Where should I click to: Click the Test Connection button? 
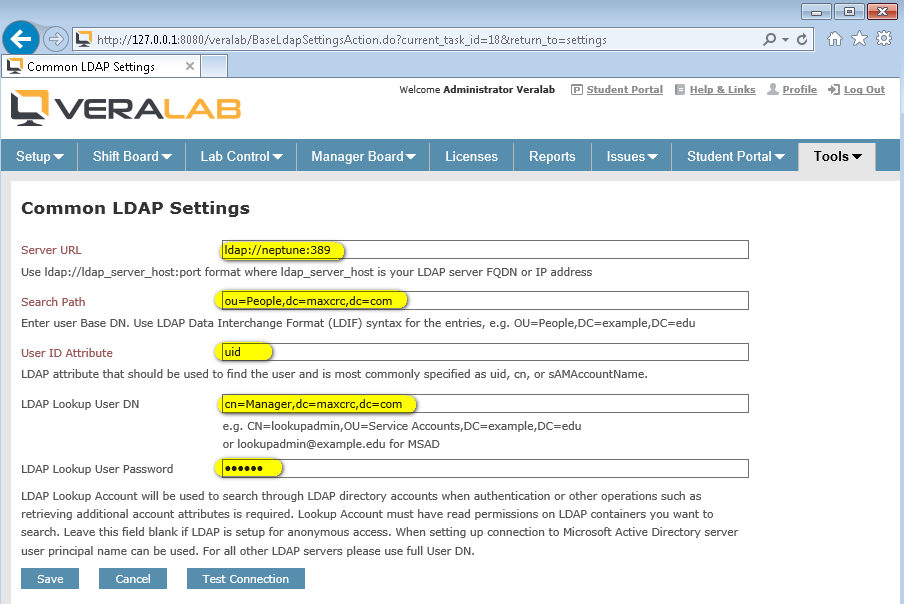coord(246,579)
